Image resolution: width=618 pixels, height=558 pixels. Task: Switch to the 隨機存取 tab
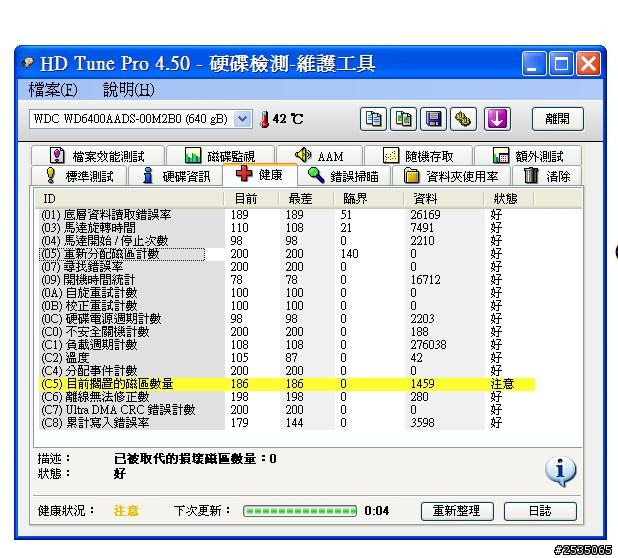(419, 156)
